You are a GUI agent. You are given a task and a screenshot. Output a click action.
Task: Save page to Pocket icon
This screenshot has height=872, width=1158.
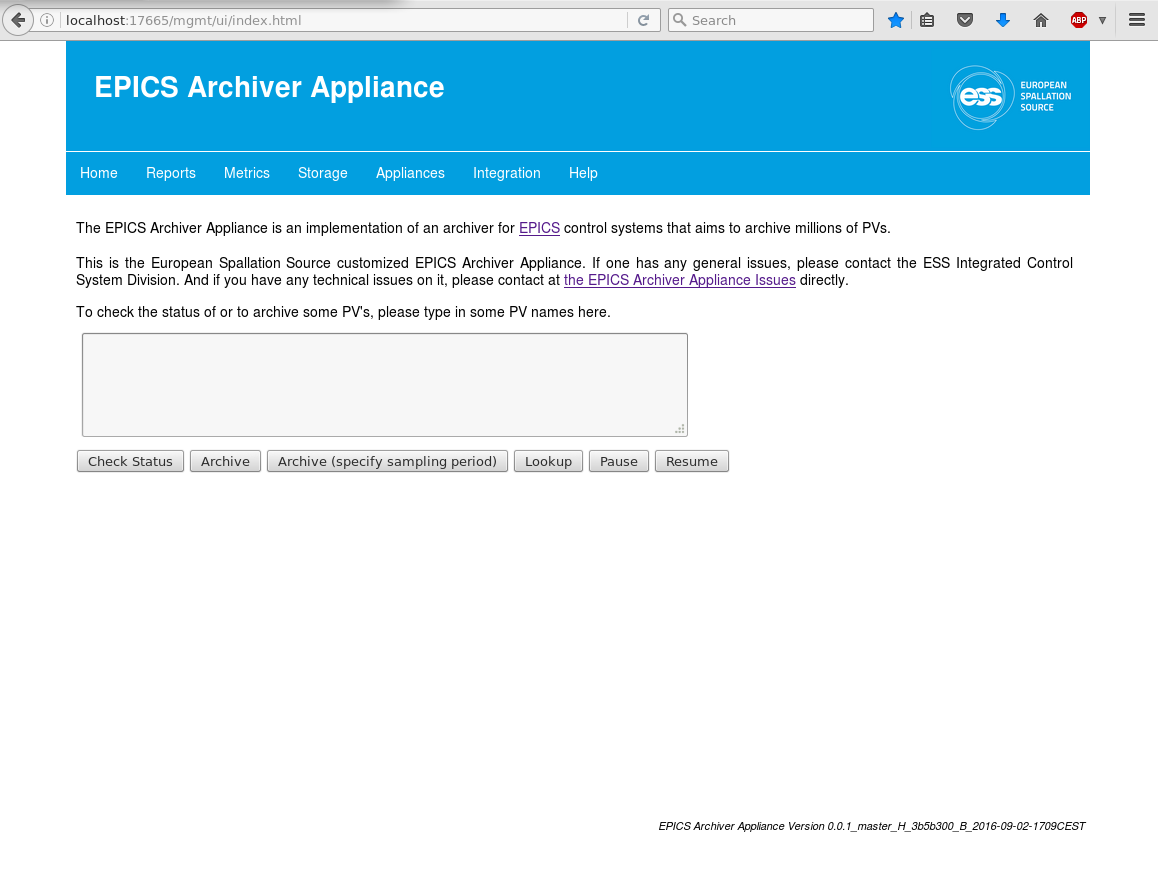tap(965, 20)
